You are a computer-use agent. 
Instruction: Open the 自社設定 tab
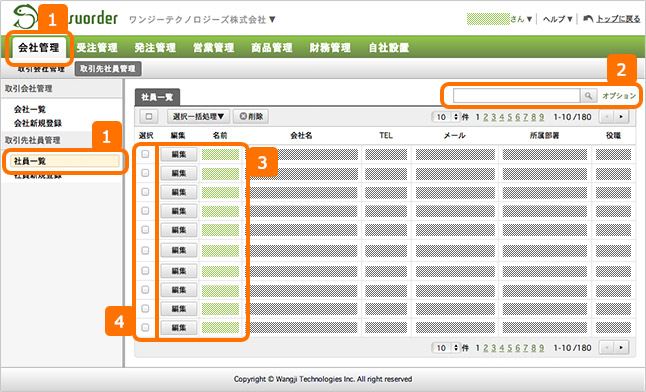coord(389,47)
